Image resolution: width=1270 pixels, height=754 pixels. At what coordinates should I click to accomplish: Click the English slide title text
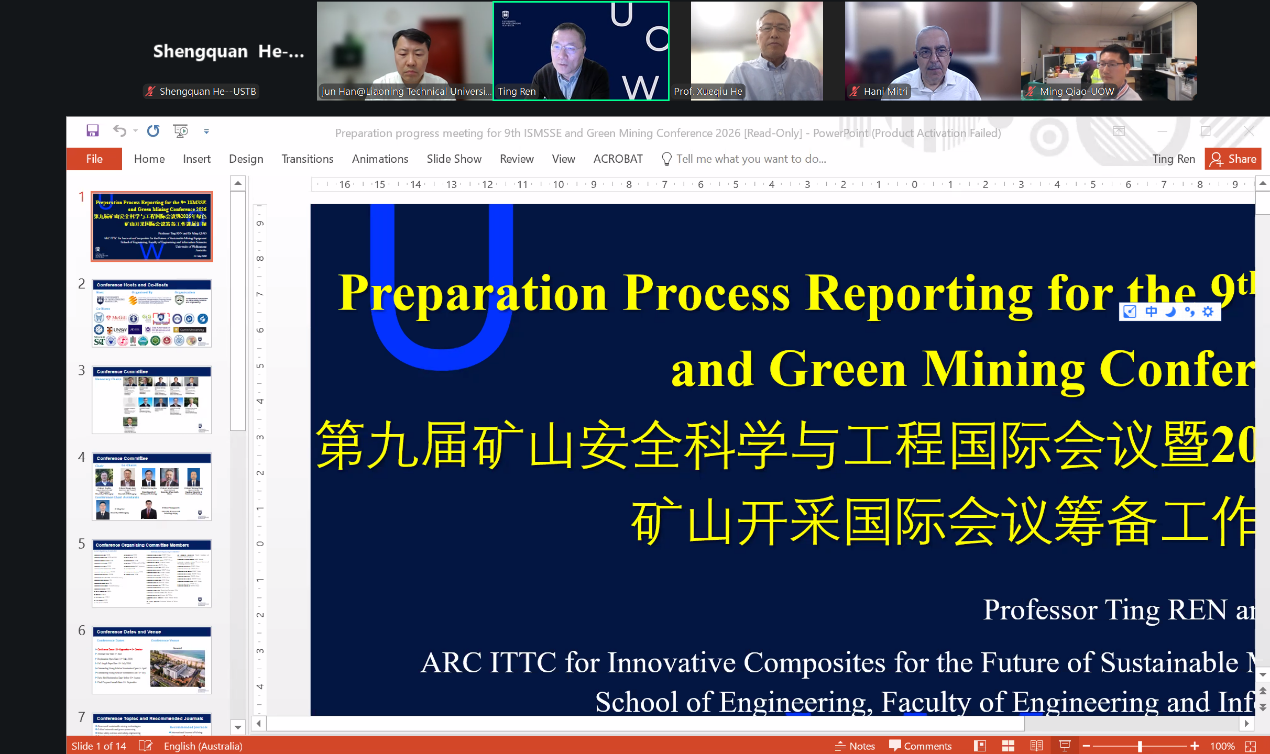pos(796,330)
